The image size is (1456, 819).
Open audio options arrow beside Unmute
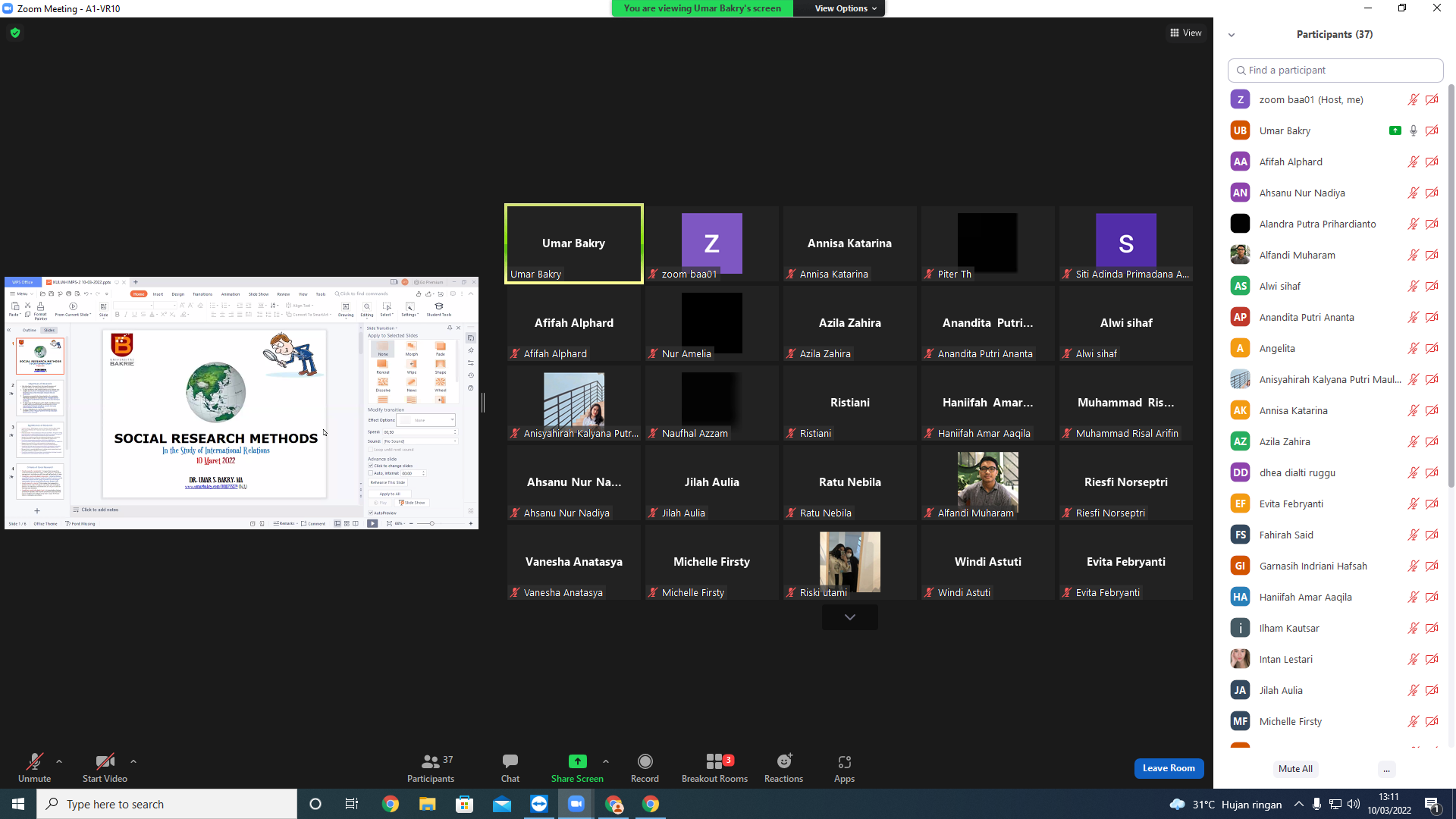point(59,761)
